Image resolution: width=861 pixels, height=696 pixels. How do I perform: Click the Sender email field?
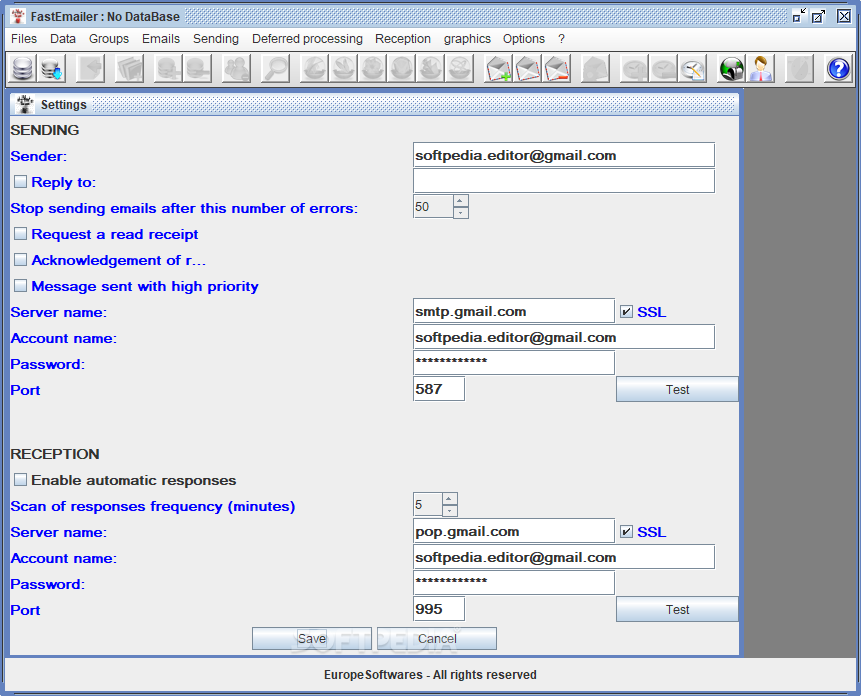point(563,155)
